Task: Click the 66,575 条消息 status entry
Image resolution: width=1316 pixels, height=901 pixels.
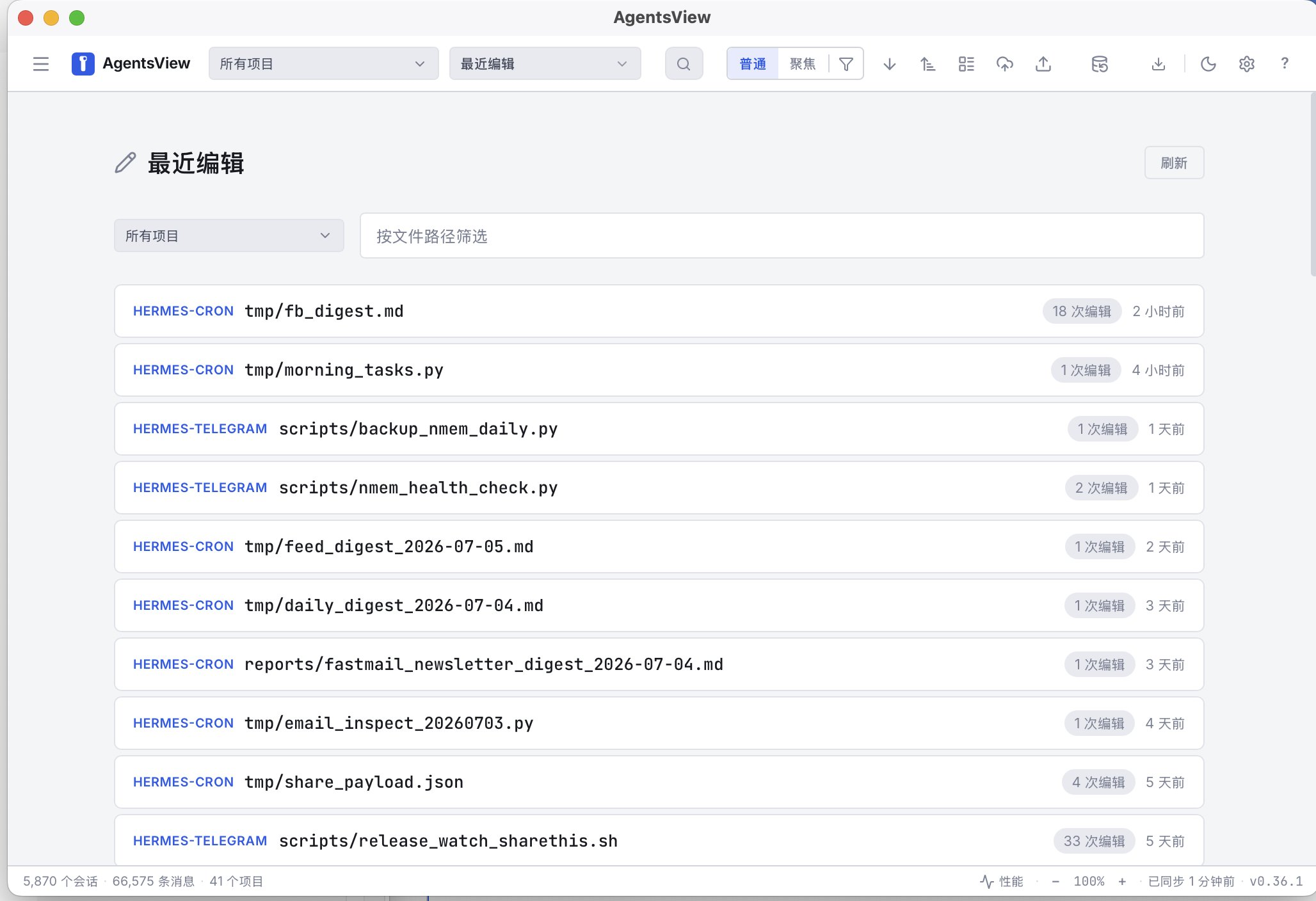Action: (x=154, y=882)
